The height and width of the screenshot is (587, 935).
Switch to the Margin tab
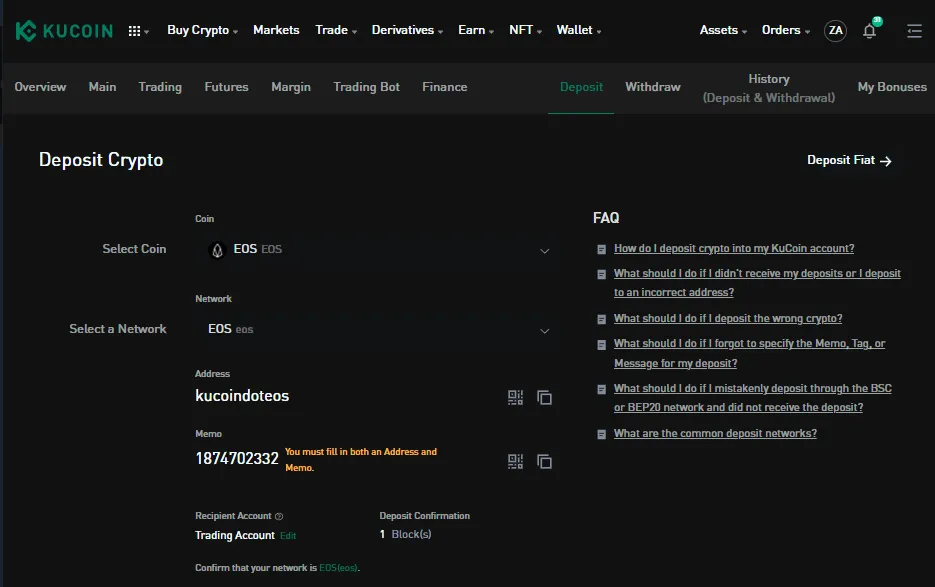pyautogui.click(x=291, y=87)
